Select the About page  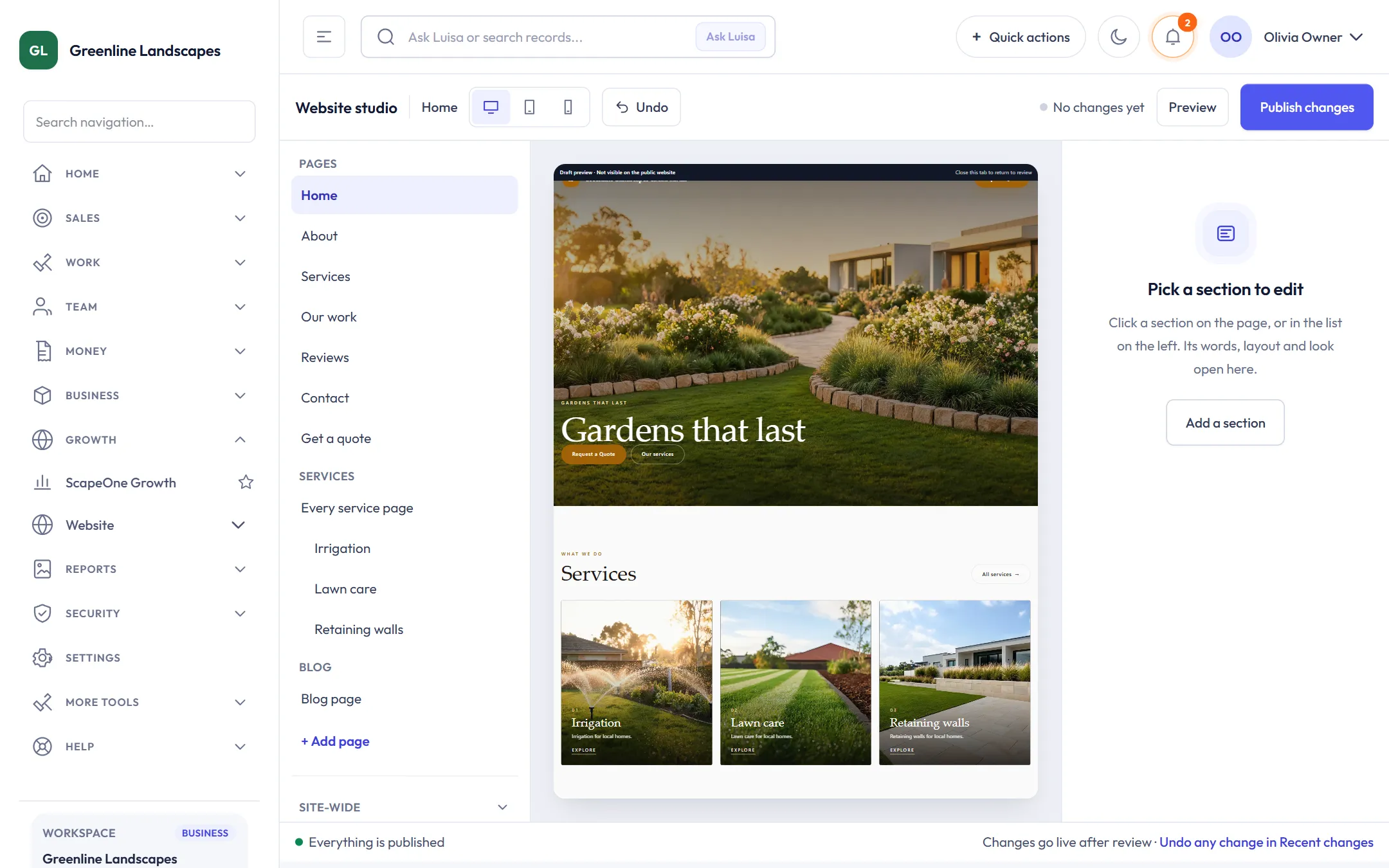coord(404,236)
